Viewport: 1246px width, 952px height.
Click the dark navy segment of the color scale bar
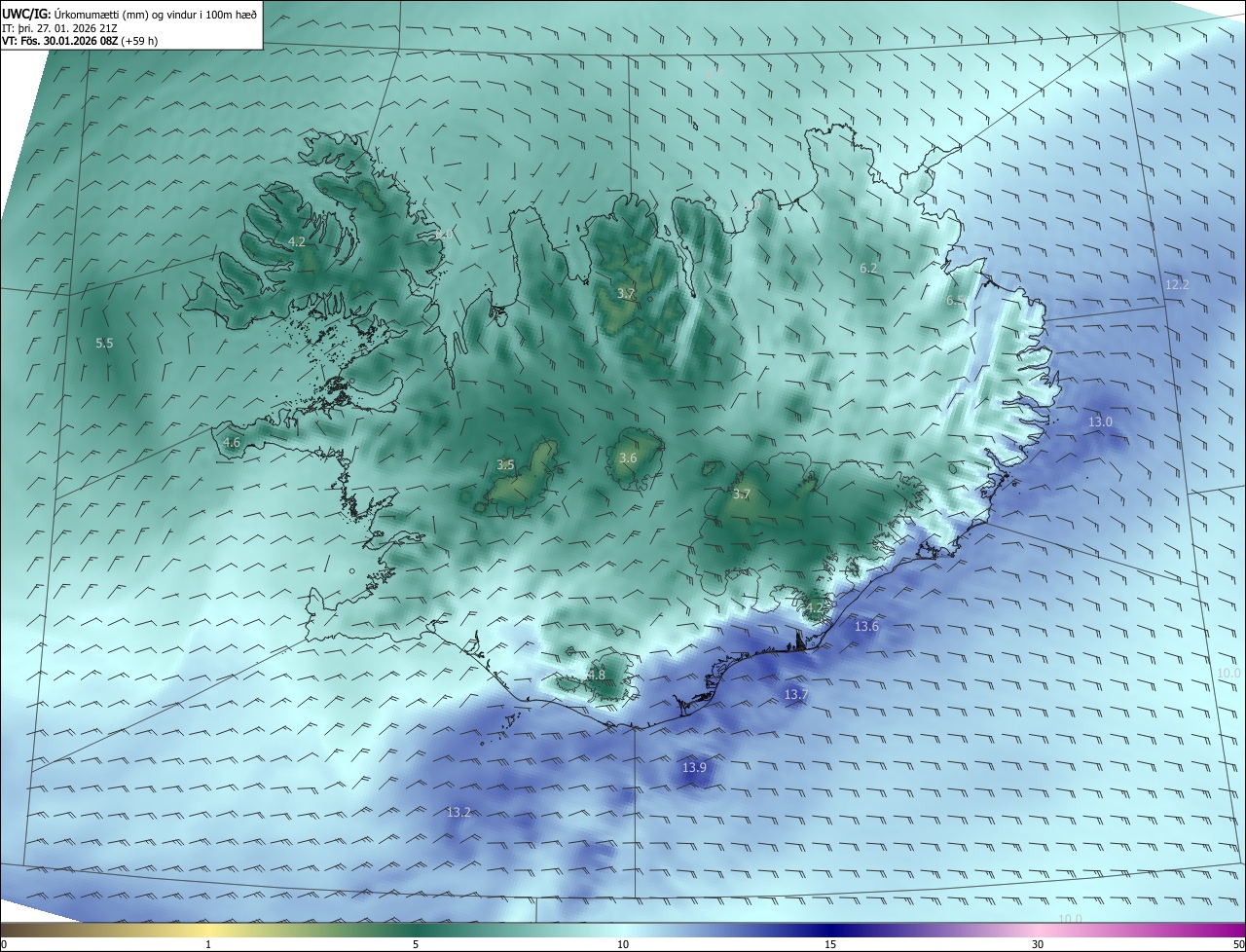[x=830, y=930]
